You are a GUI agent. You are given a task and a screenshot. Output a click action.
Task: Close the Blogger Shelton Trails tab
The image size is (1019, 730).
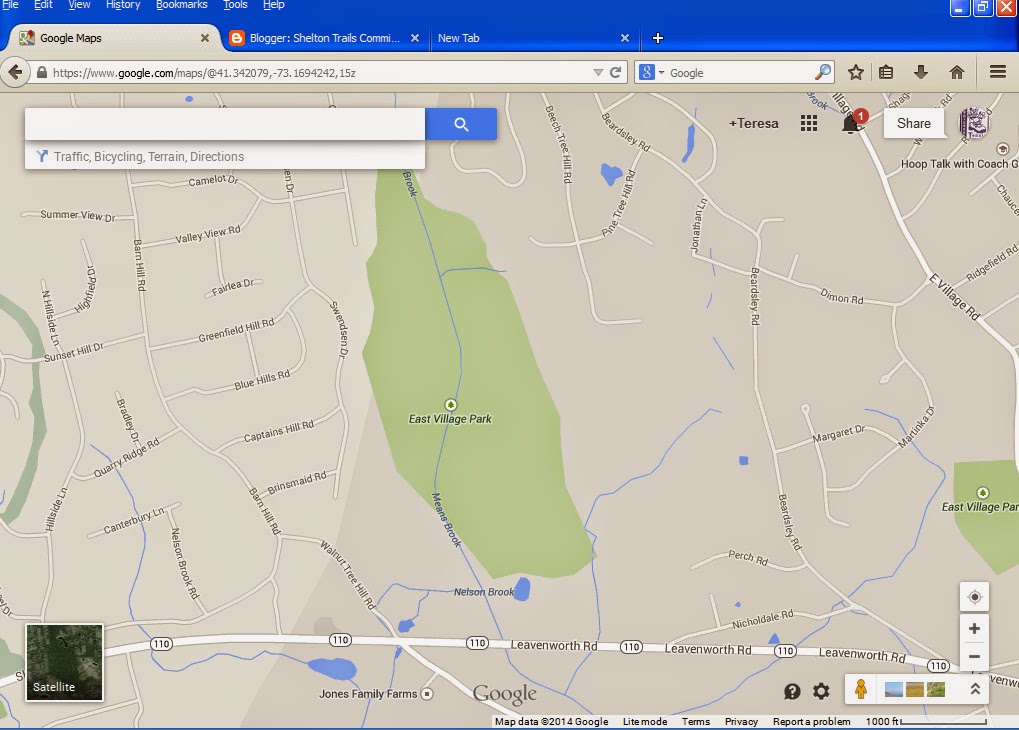click(x=415, y=38)
